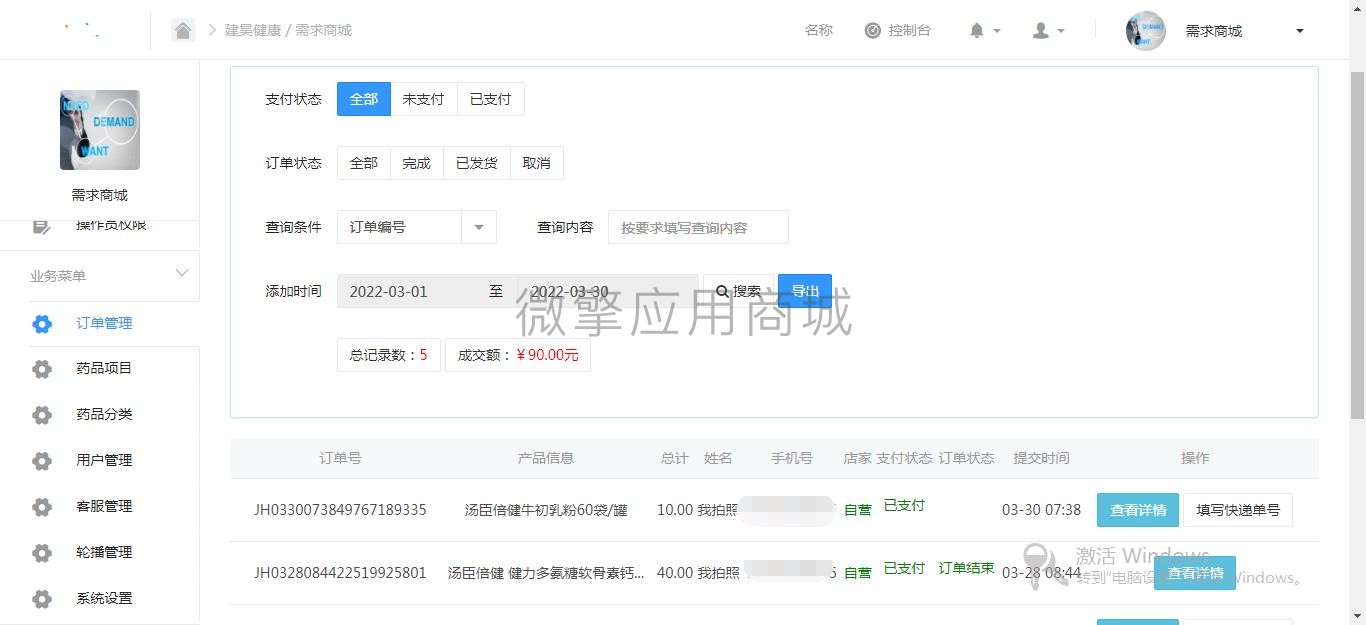The width and height of the screenshot is (1366, 625).
Task: Click the 客服管理 gear icon
Action: (42, 507)
